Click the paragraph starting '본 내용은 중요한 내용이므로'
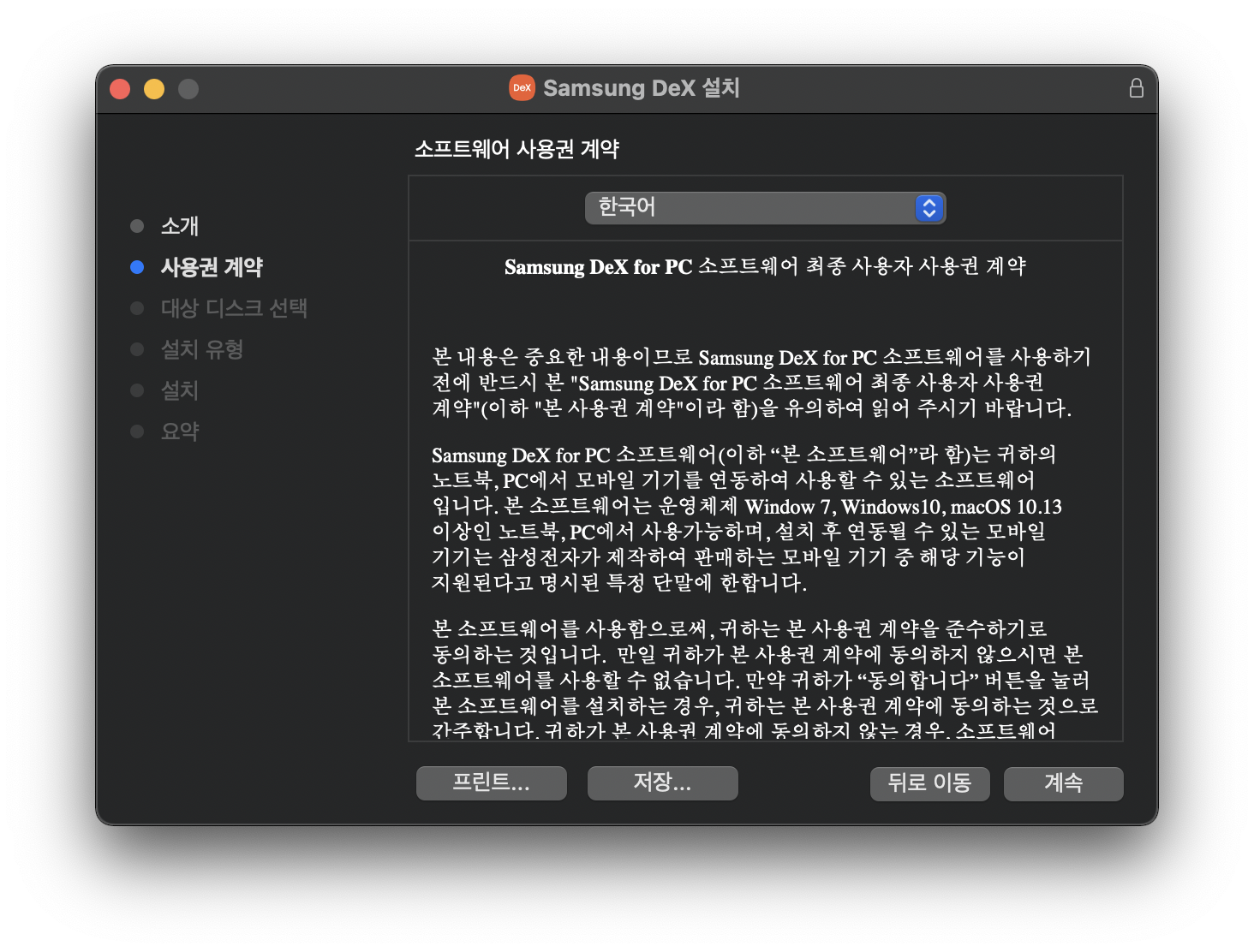This screenshot has height=952, width=1254. point(761,382)
